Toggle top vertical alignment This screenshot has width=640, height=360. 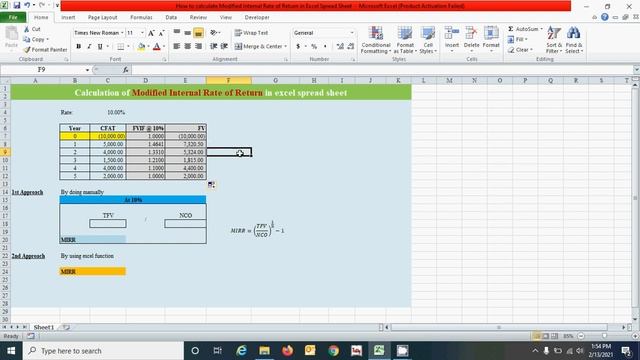coord(177,32)
